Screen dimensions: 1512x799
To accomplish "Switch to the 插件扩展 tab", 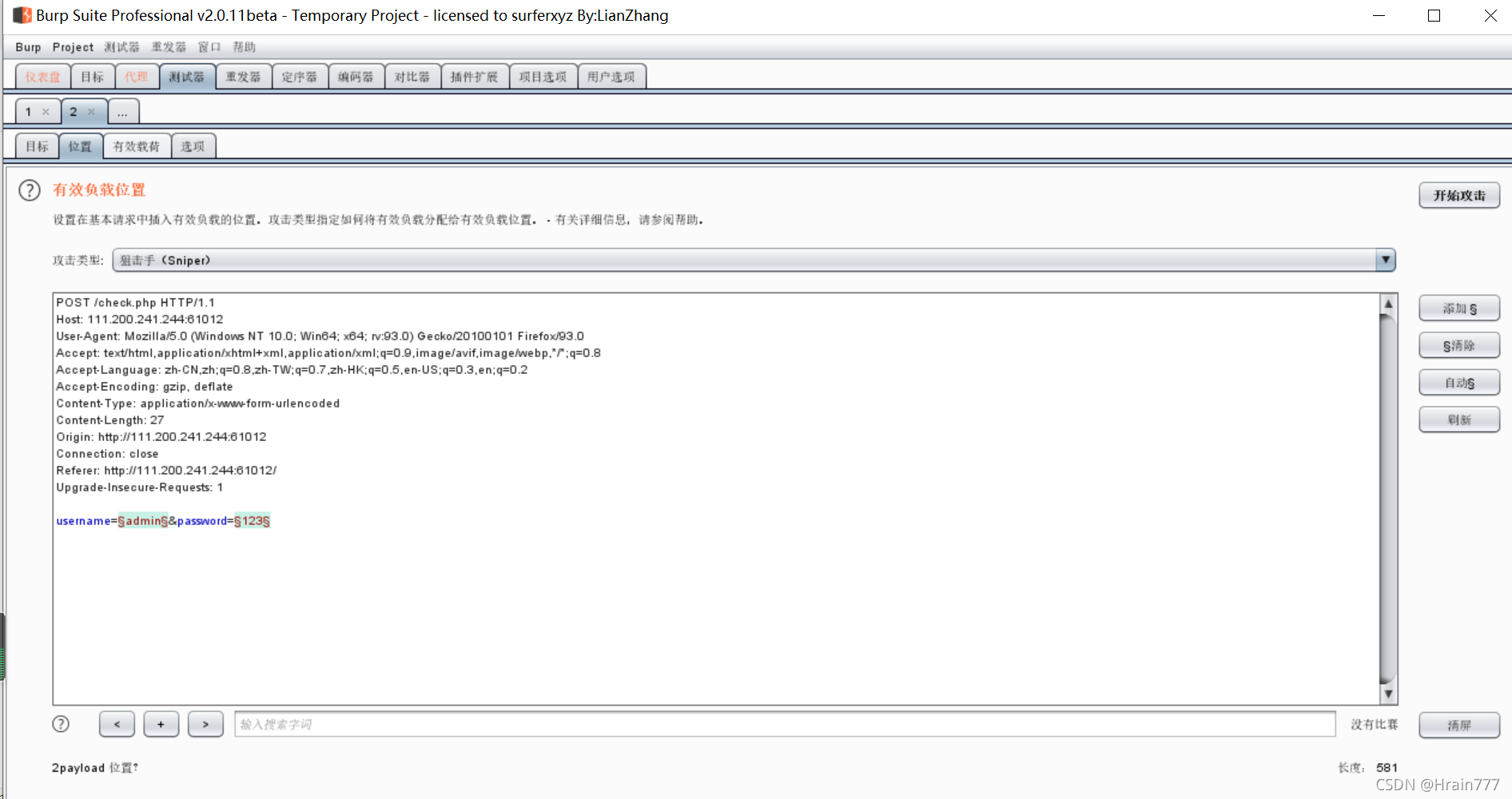I will click(475, 77).
